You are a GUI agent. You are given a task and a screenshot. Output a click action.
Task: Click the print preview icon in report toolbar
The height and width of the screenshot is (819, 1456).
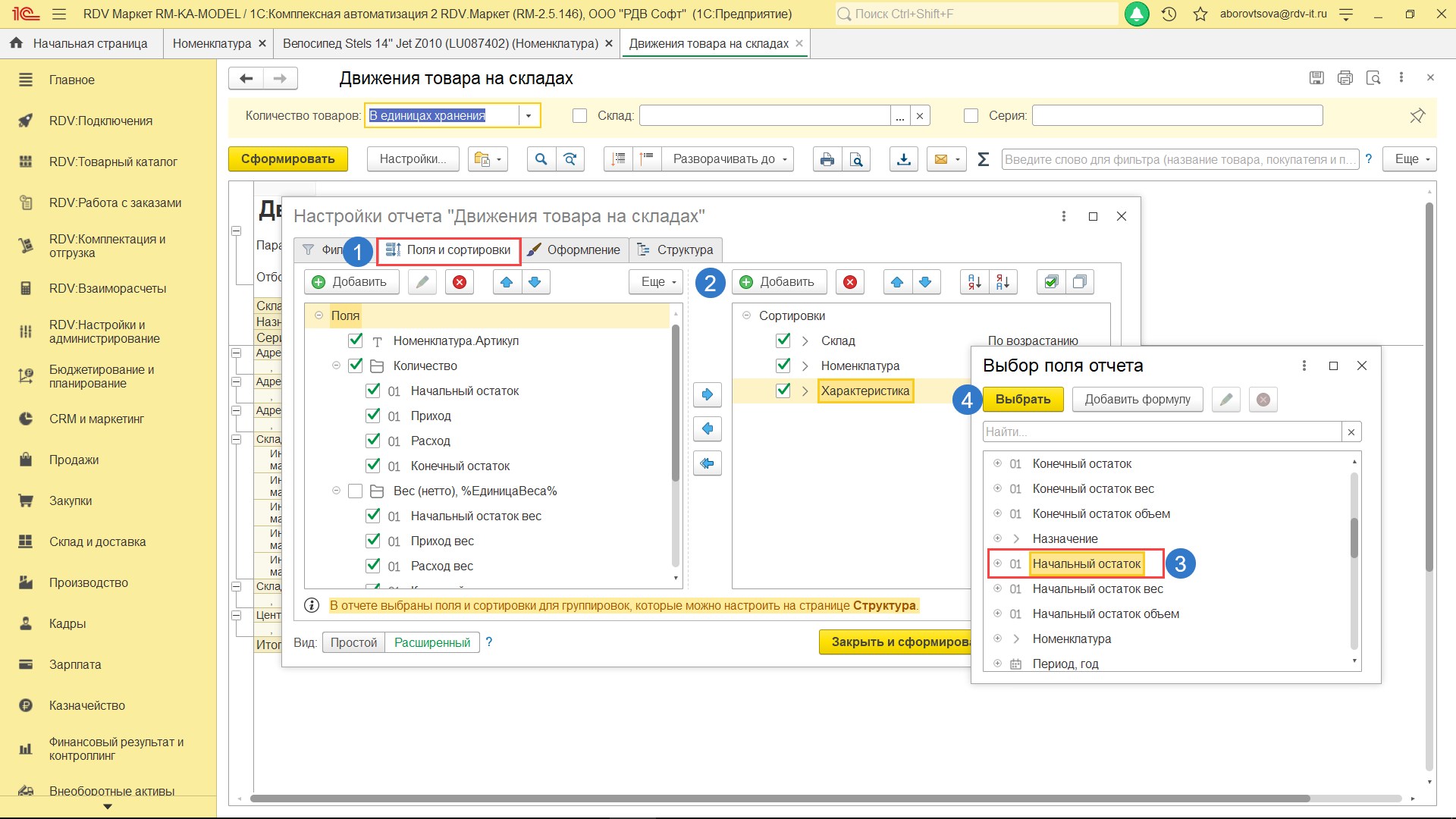(x=856, y=159)
